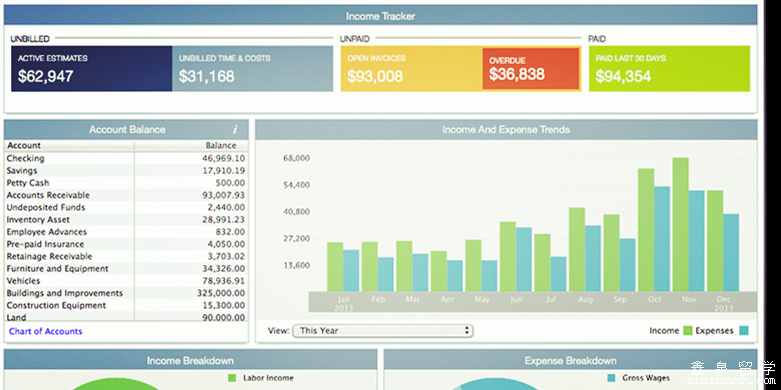The width and height of the screenshot is (781, 390).
Task: Click the December expenses bar in chart
Action: [731, 253]
